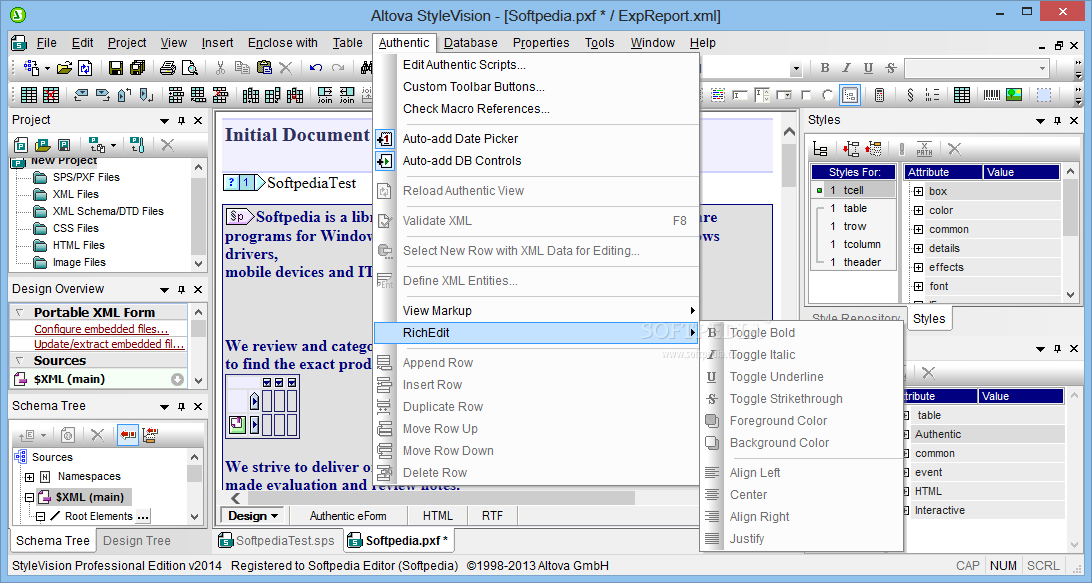Click the Update/extract embedded files link
This screenshot has width=1092, height=583.
coord(109,344)
